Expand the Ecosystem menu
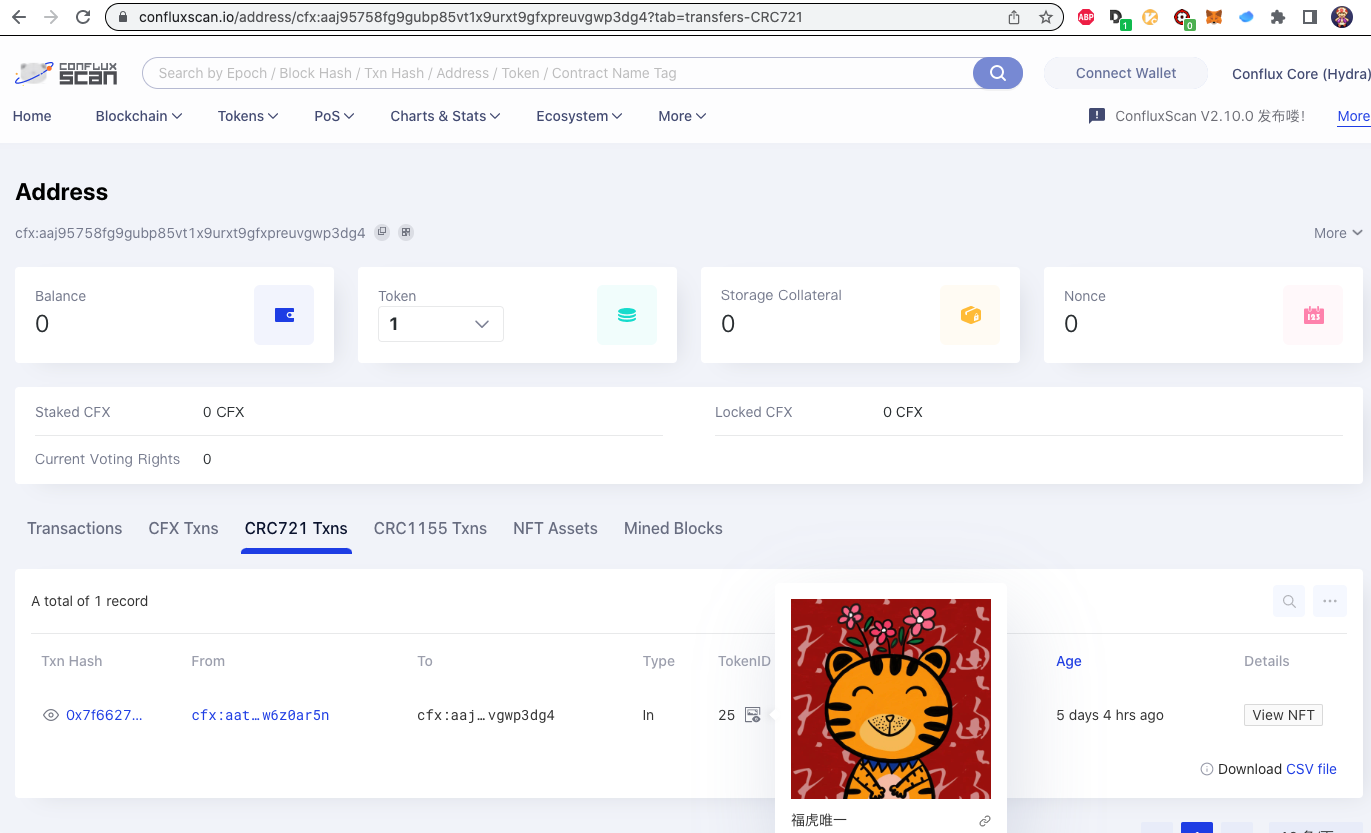 click(580, 116)
